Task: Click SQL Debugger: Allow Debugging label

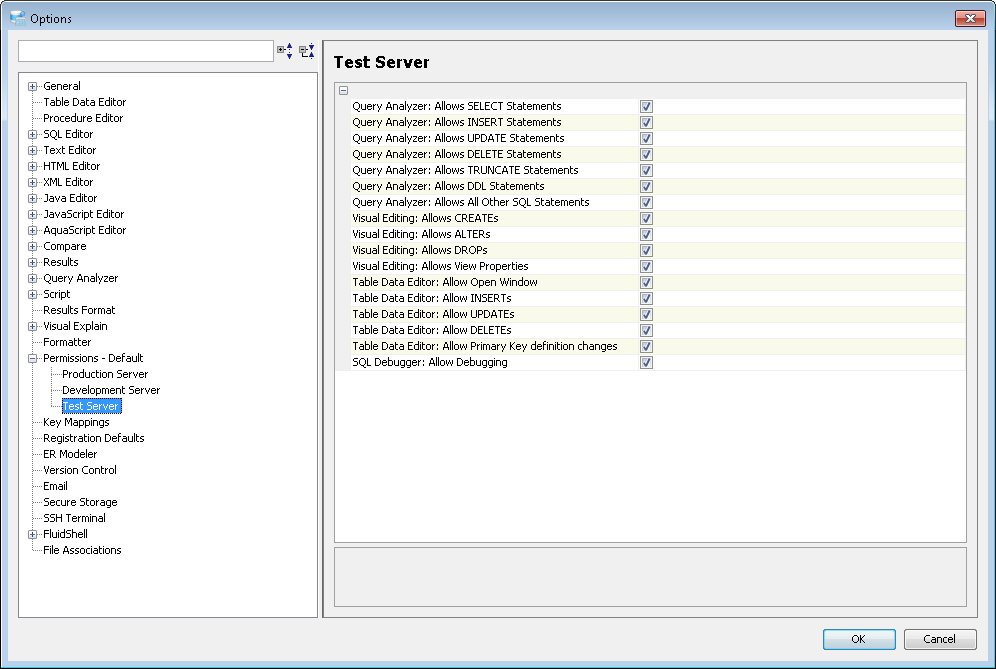Action: (x=430, y=362)
